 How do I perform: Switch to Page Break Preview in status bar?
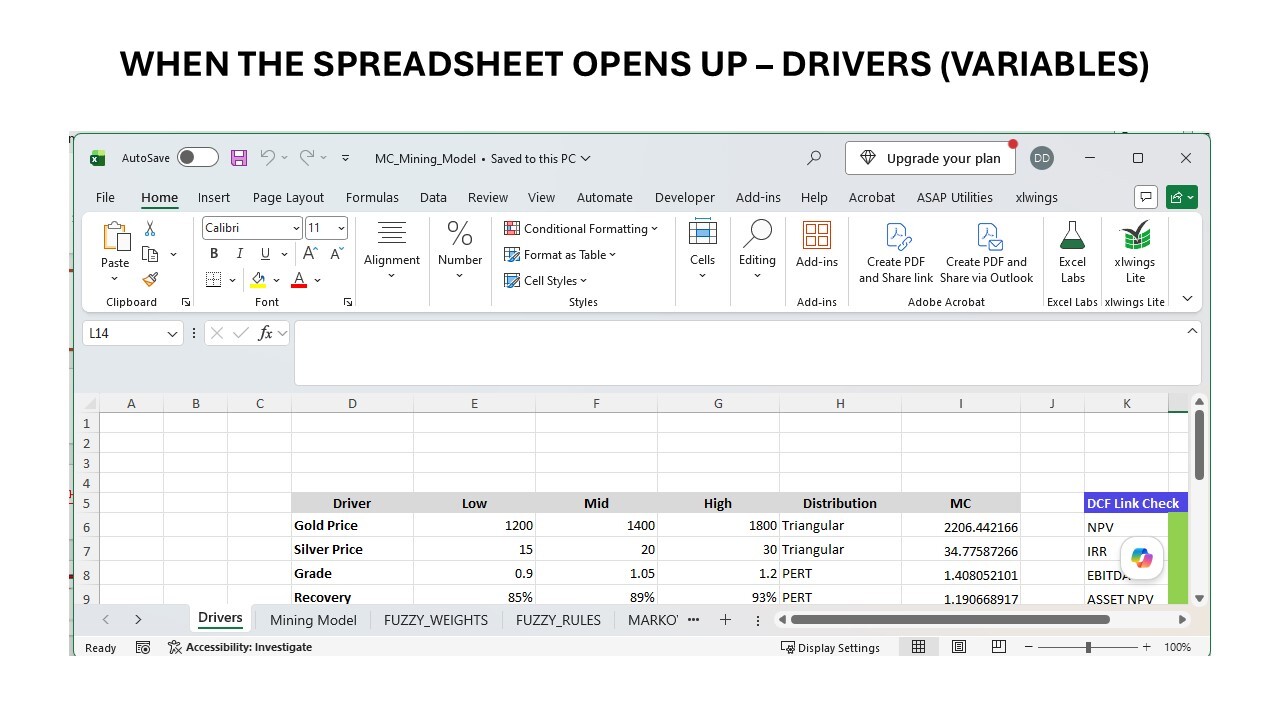coord(998,647)
